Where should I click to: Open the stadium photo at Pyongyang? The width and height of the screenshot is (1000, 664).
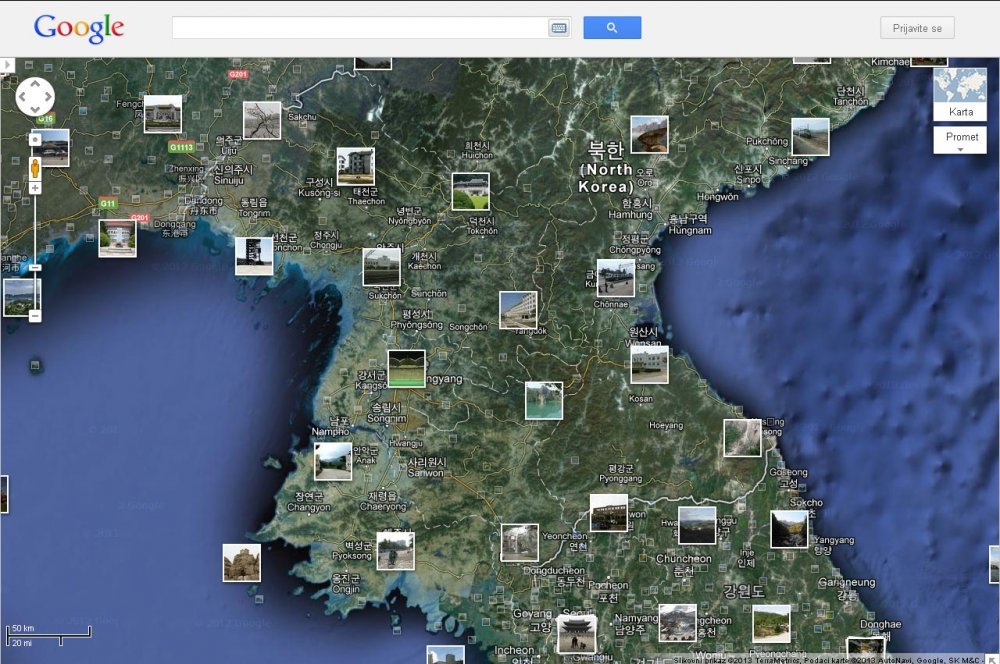coord(406,369)
